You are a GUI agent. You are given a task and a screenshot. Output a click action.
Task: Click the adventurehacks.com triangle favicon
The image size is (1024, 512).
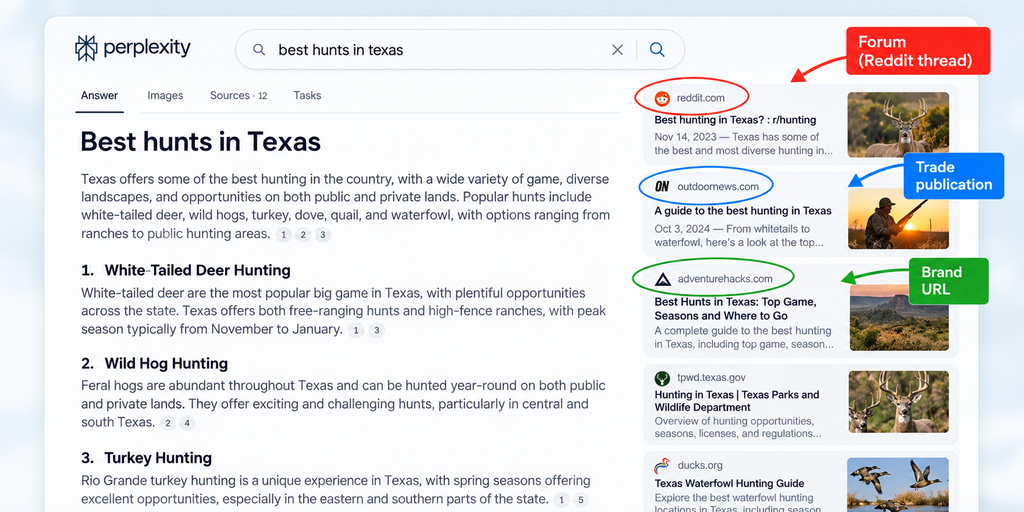click(662, 279)
